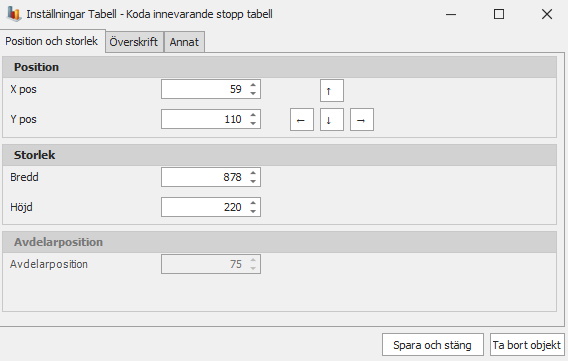Decrease Y pos with spinner down arrow

[x=253, y=123]
